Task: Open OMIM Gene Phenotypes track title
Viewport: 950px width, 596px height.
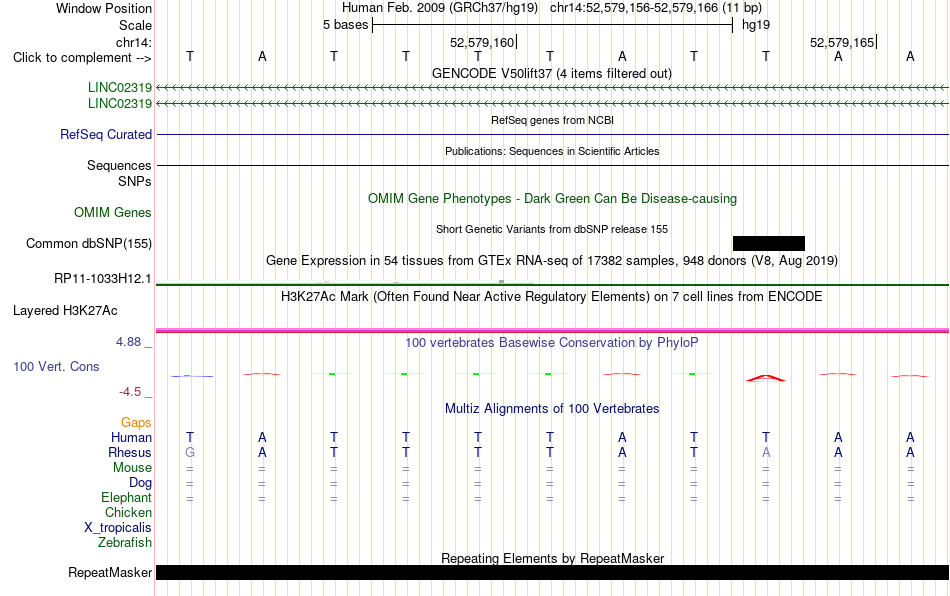Action: [552, 199]
